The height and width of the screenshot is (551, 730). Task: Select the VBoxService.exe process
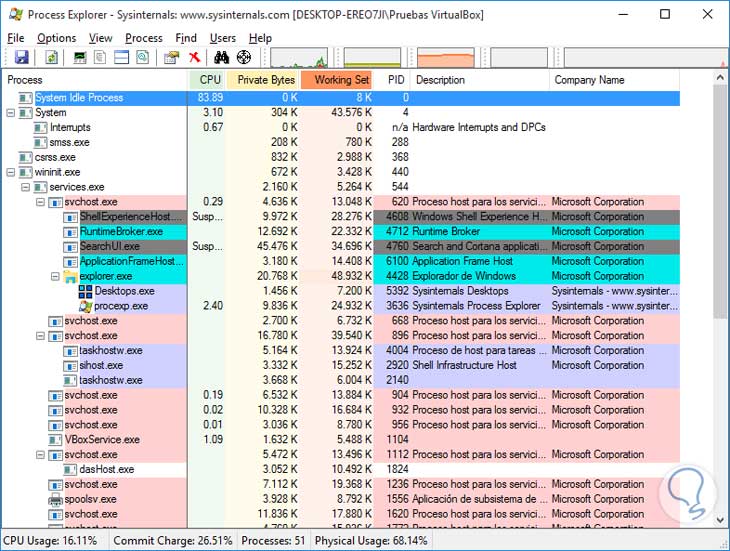[341, 440]
